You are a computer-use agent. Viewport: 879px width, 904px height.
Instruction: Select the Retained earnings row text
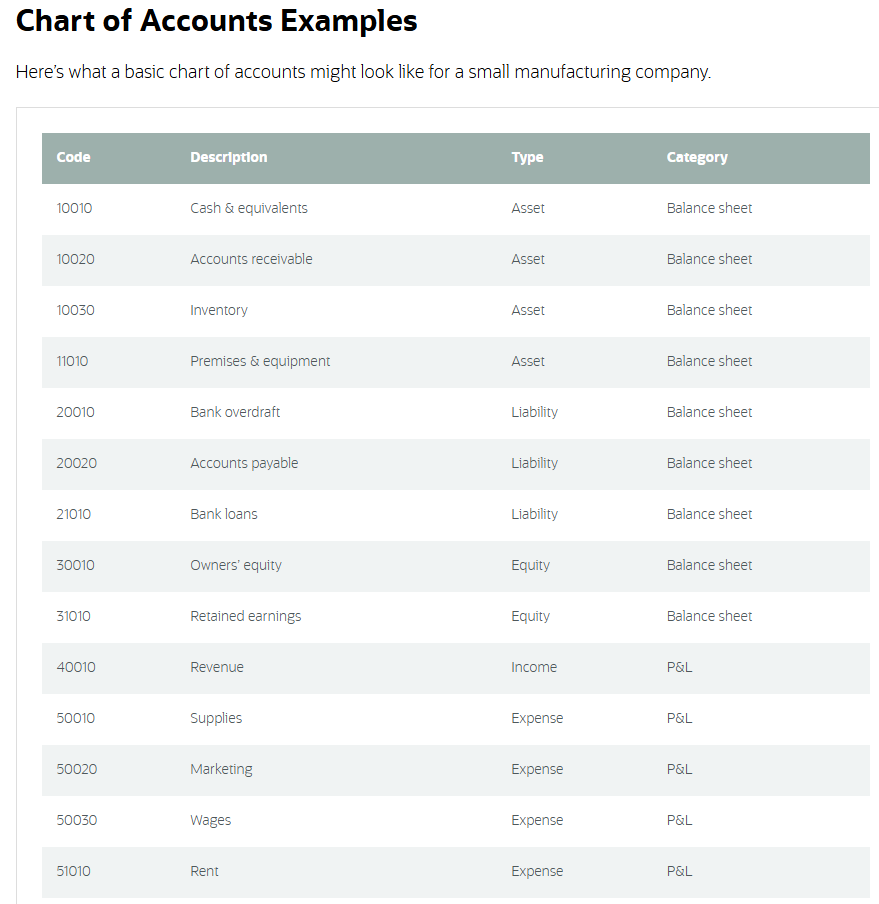245,616
